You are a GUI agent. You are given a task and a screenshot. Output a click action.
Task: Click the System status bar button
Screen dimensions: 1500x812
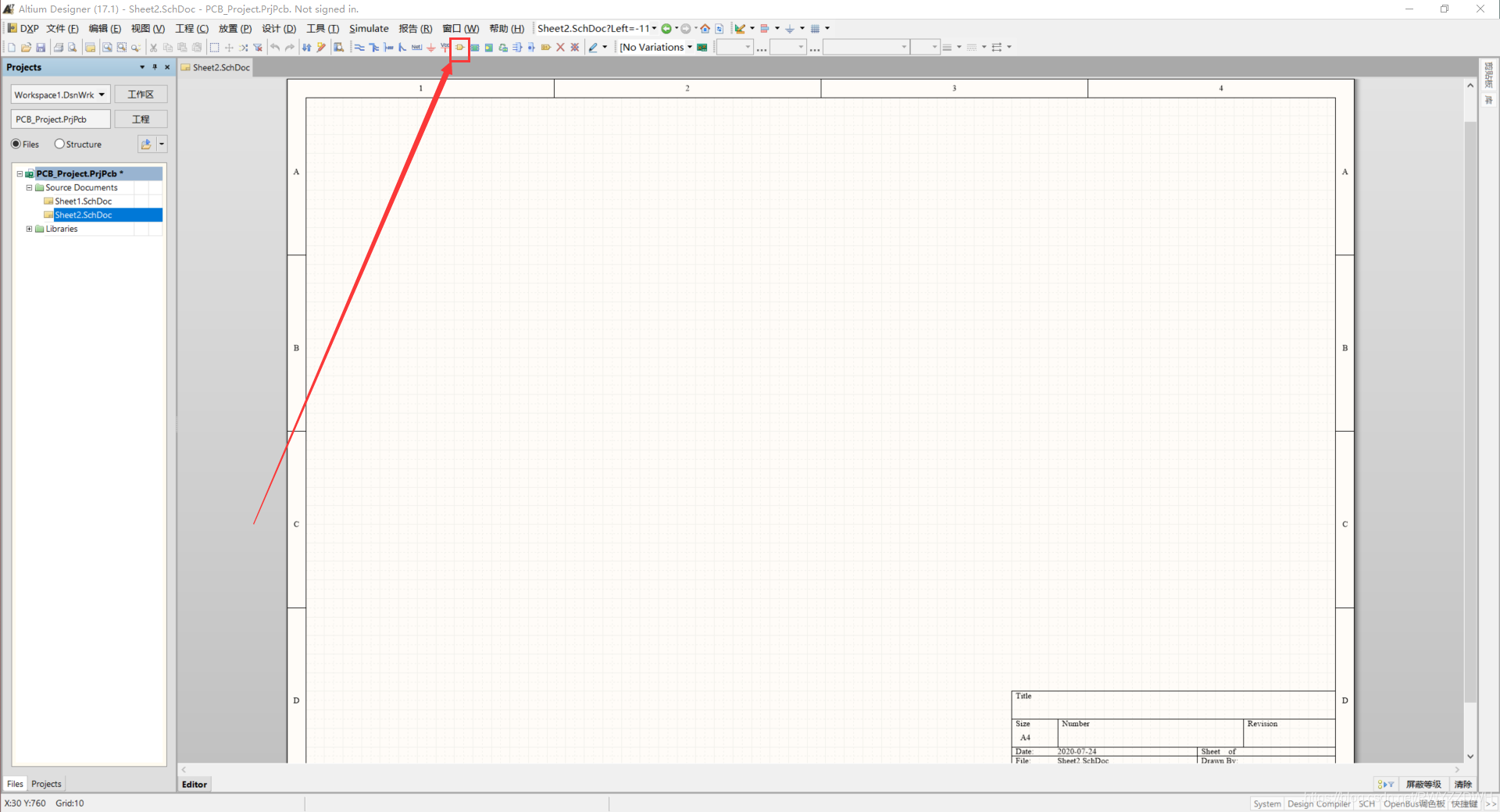(1267, 803)
